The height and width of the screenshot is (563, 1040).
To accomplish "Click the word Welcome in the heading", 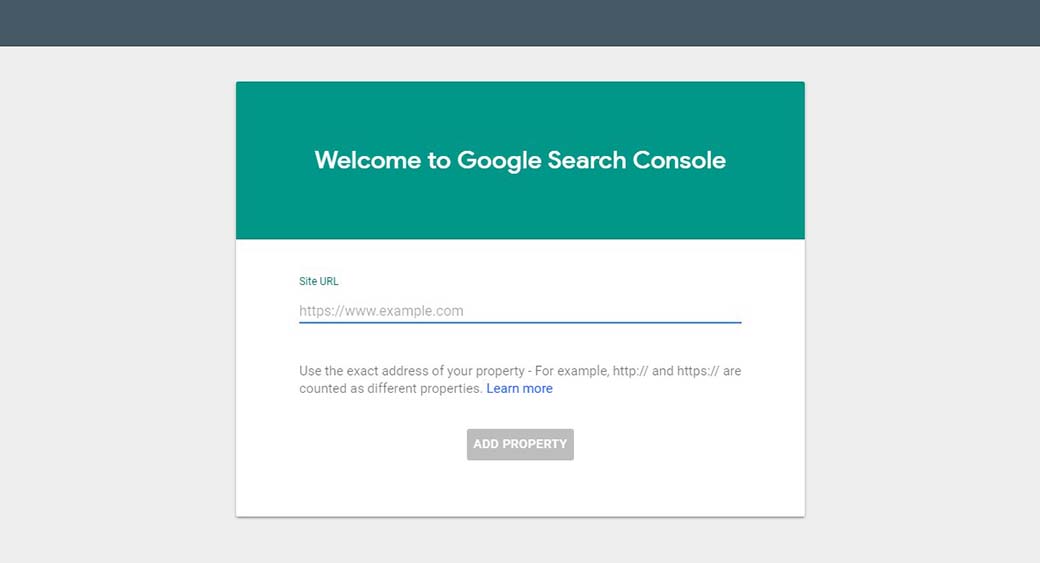I will (368, 160).
